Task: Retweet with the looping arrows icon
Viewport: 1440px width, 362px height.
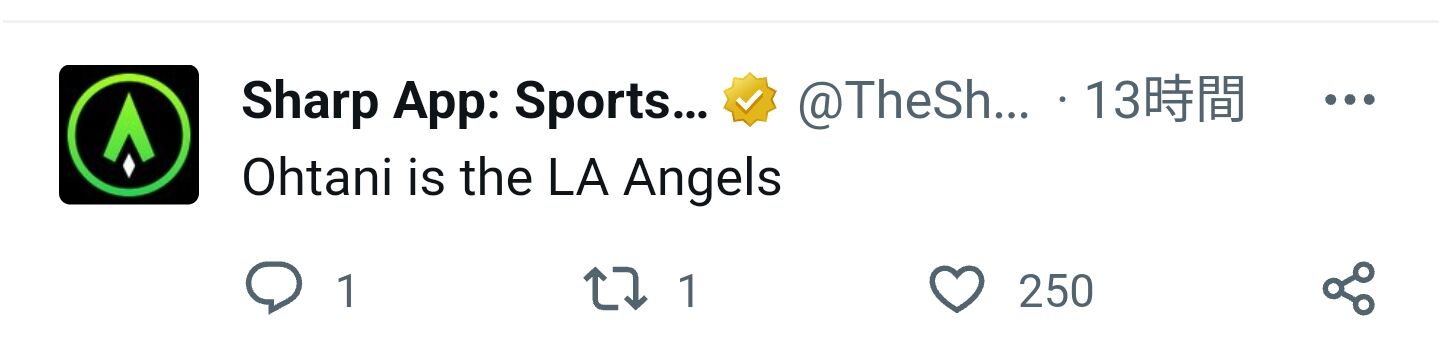Action: pos(616,290)
